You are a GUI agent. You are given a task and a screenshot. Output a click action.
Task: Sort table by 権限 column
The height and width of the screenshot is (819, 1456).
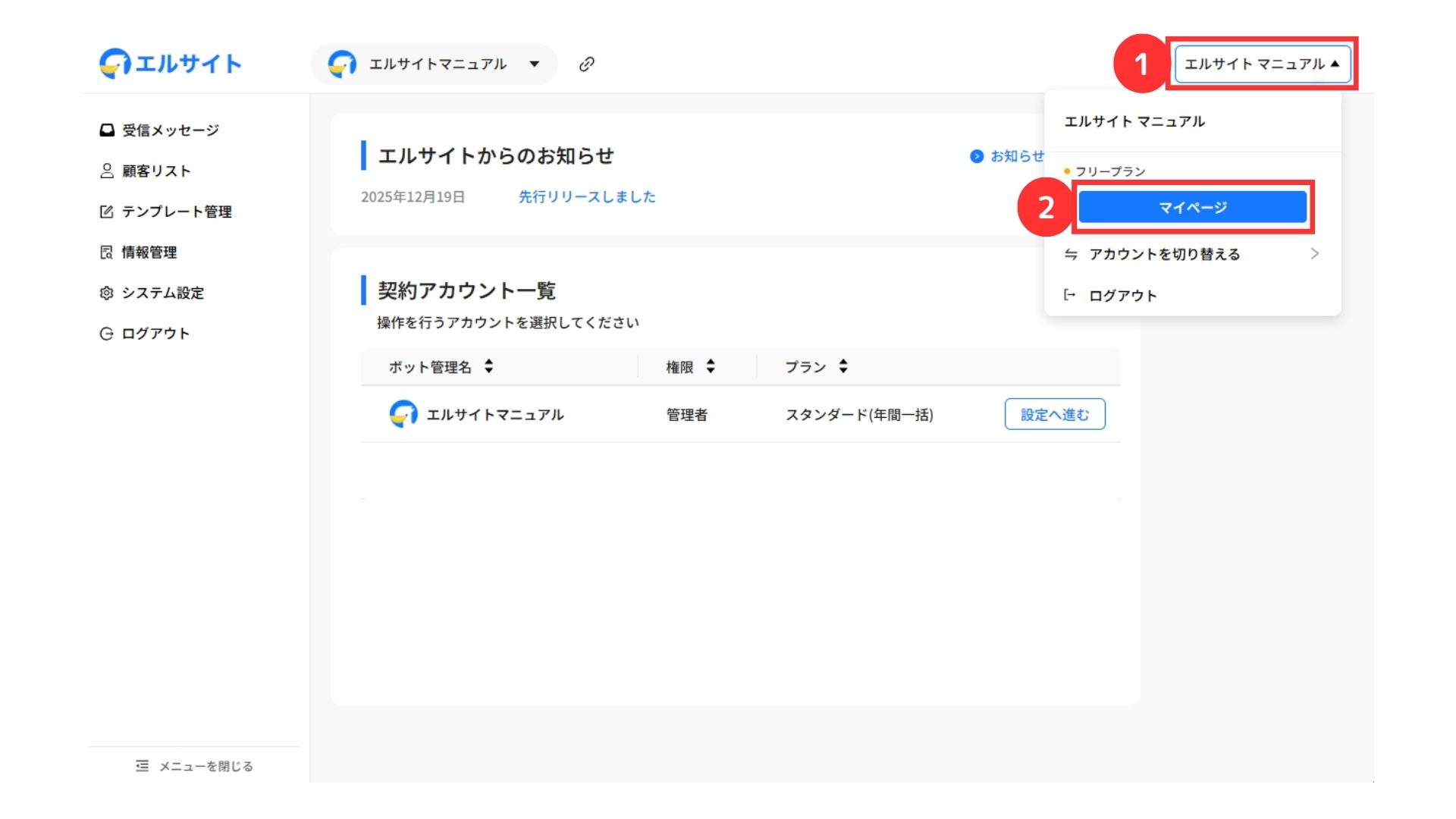click(x=711, y=367)
